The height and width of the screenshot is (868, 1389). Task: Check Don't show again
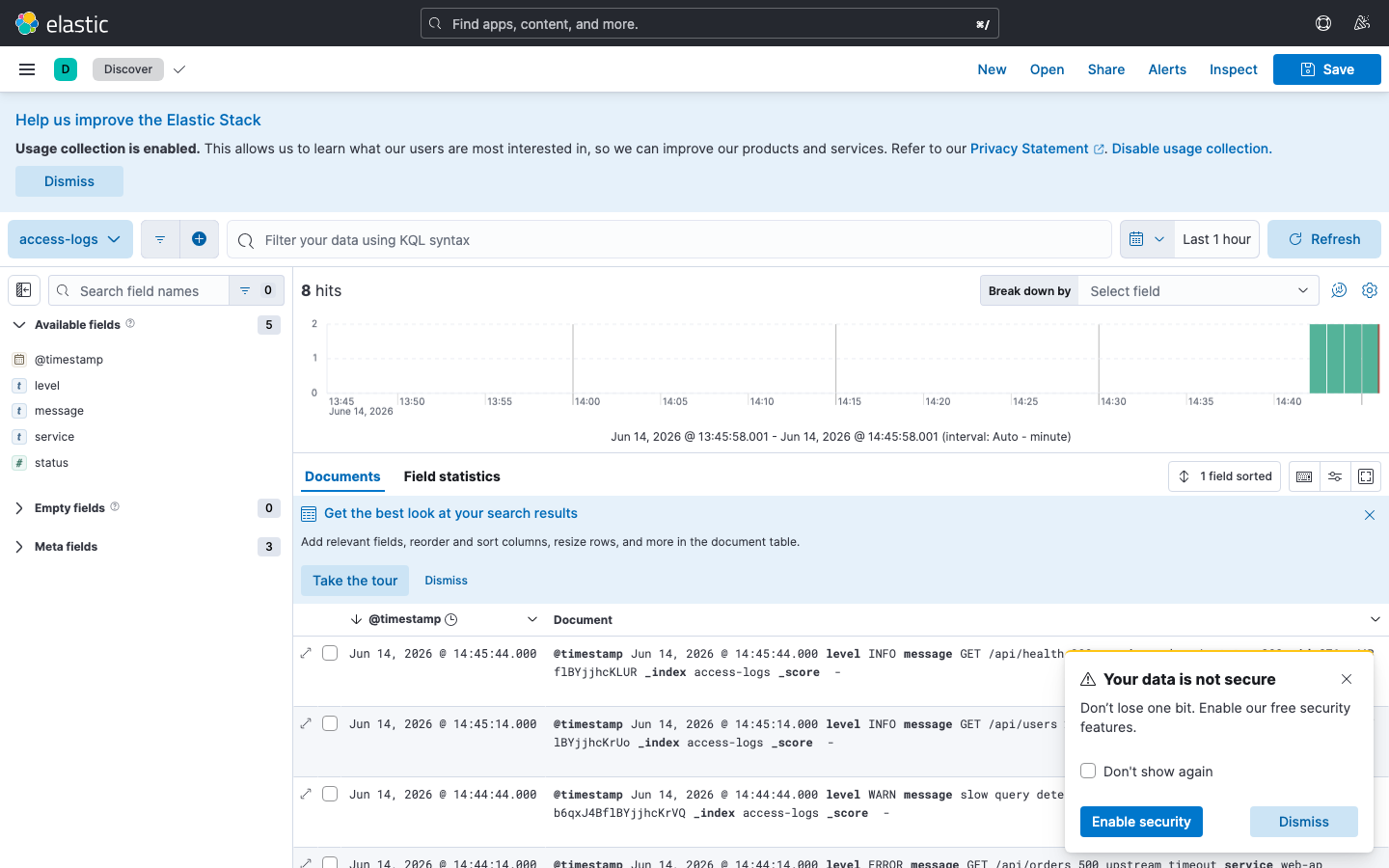coord(1088,771)
